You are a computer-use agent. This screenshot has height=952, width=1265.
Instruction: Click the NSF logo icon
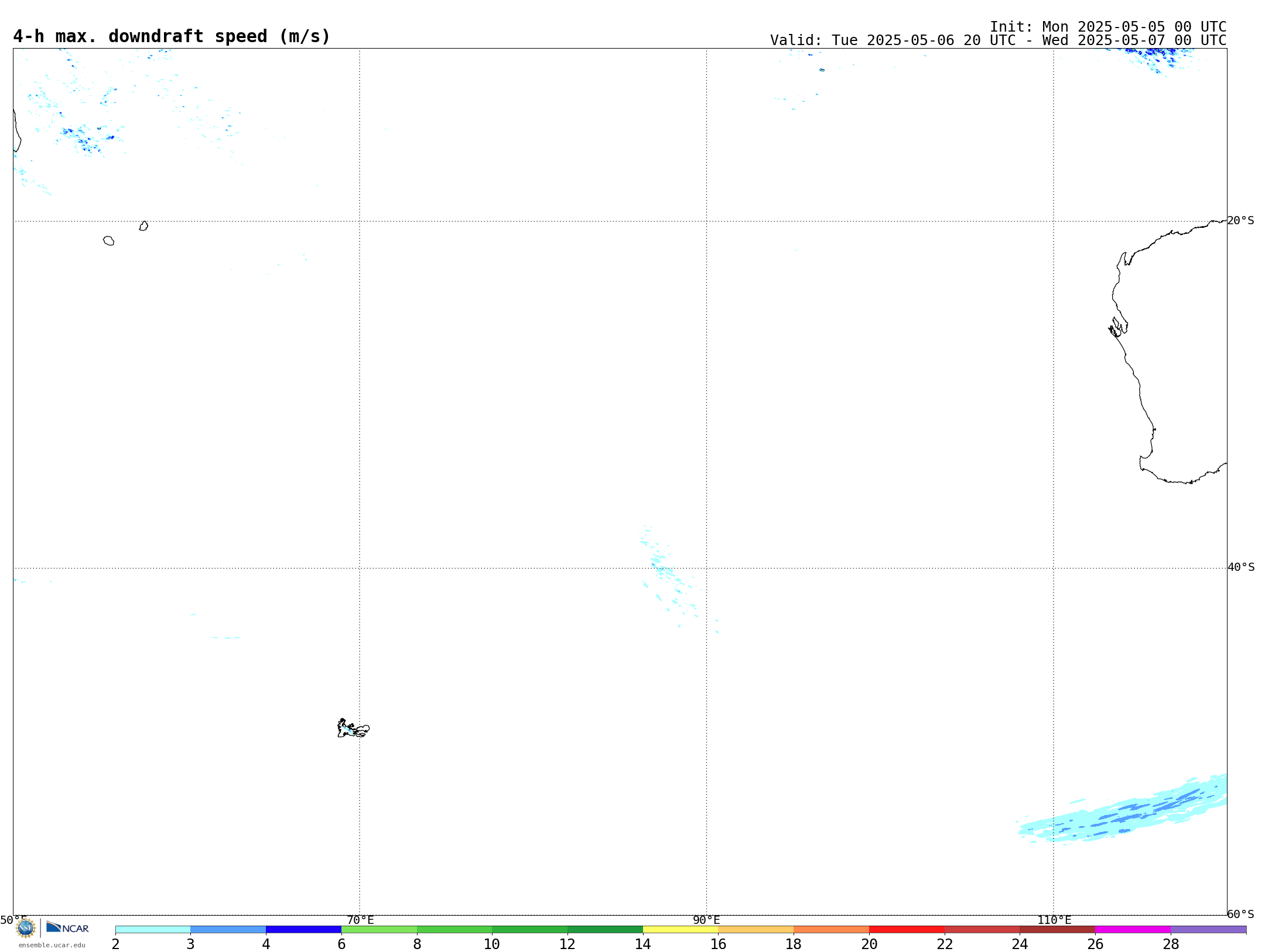coord(25,928)
